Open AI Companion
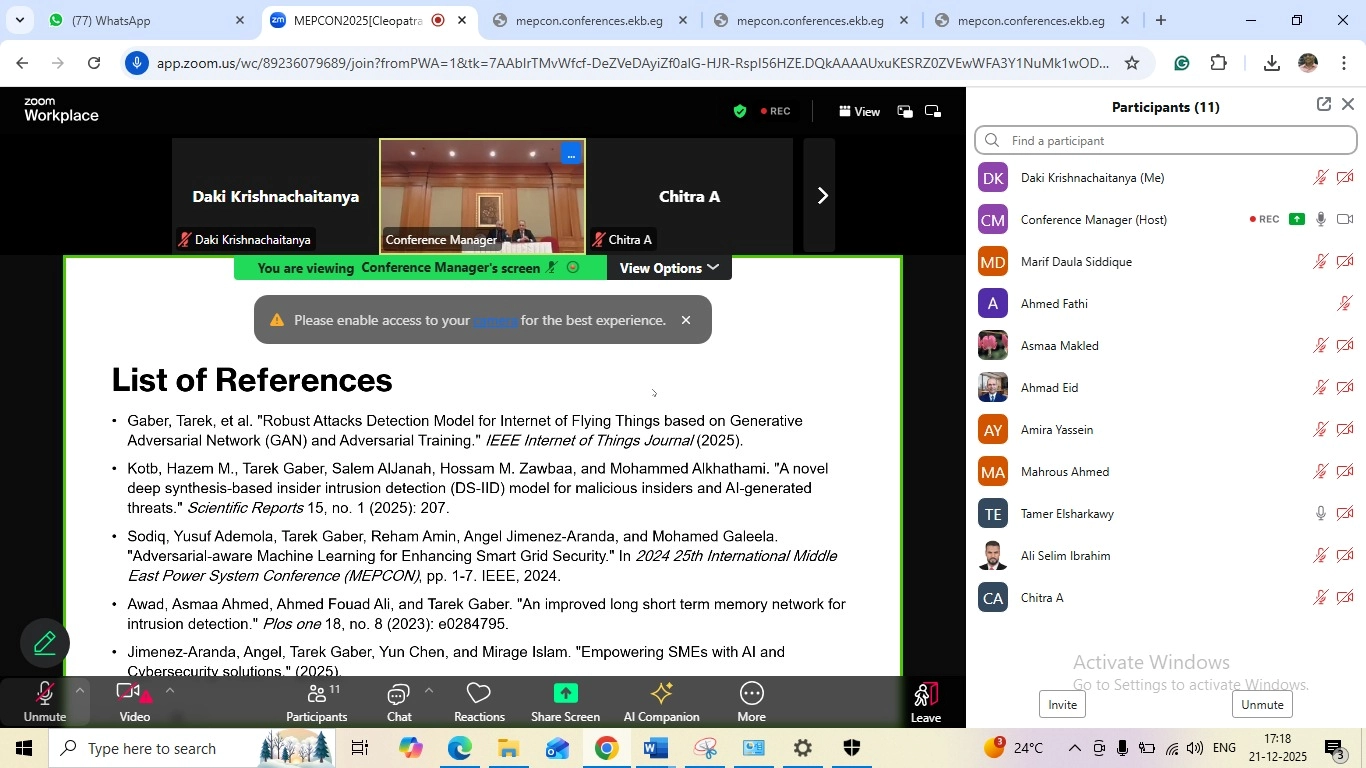Viewport: 1366px width, 768px height. pyautogui.click(x=661, y=702)
